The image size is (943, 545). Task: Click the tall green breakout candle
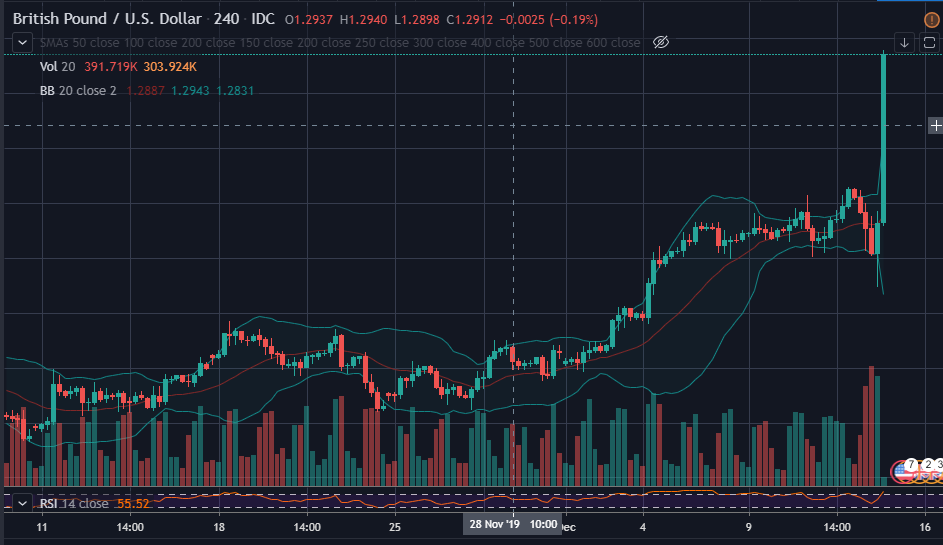coord(883,138)
